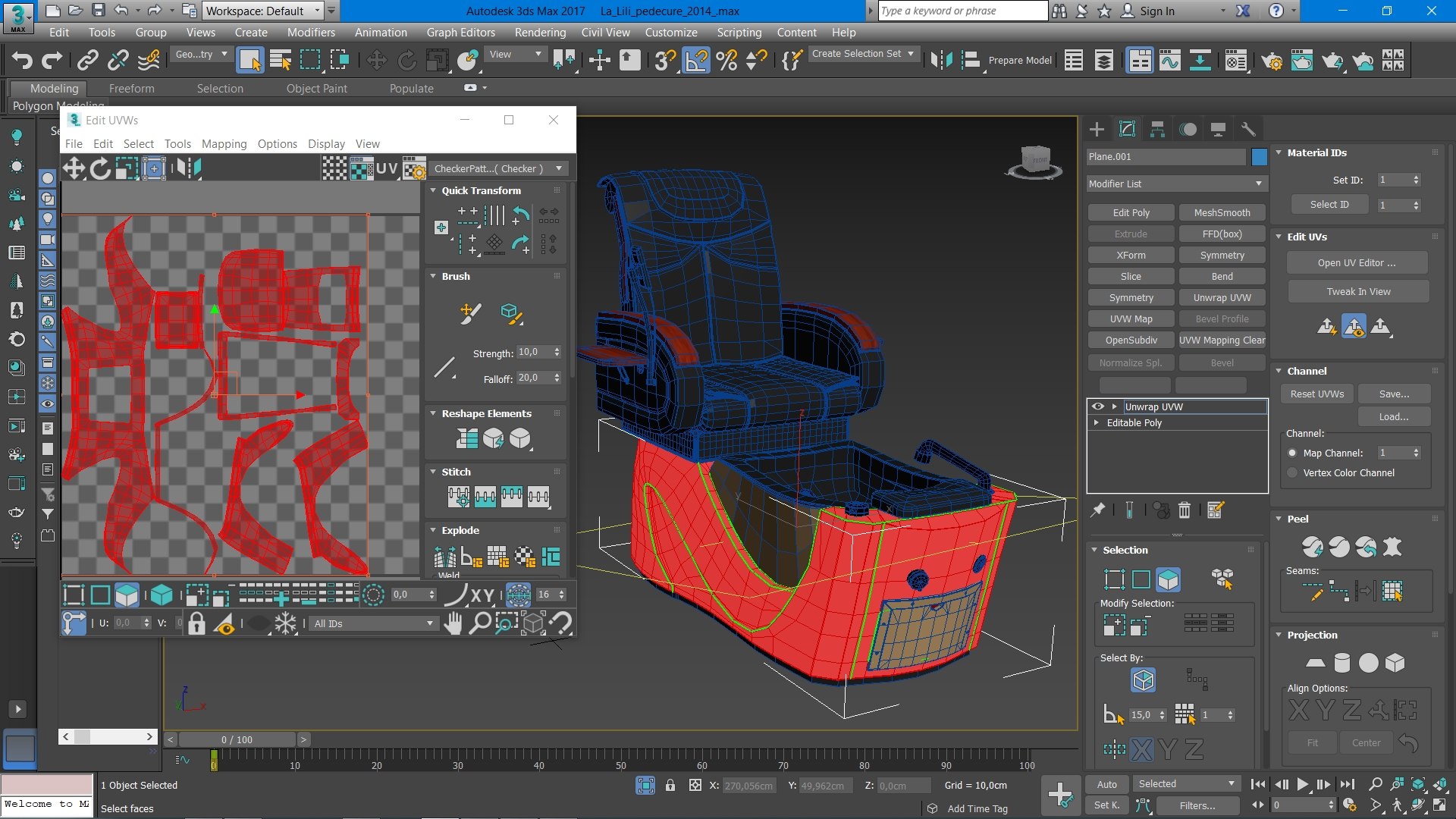This screenshot has height=819, width=1456.
Task: Click the Undo arrow in main toolbar
Action: [x=22, y=60]
